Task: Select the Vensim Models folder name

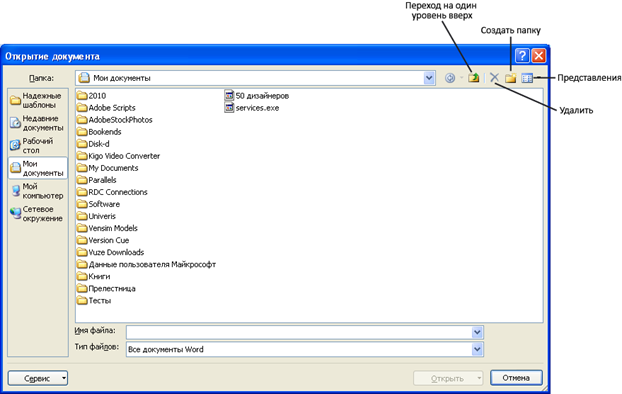Action: click(x=113, y=228)
